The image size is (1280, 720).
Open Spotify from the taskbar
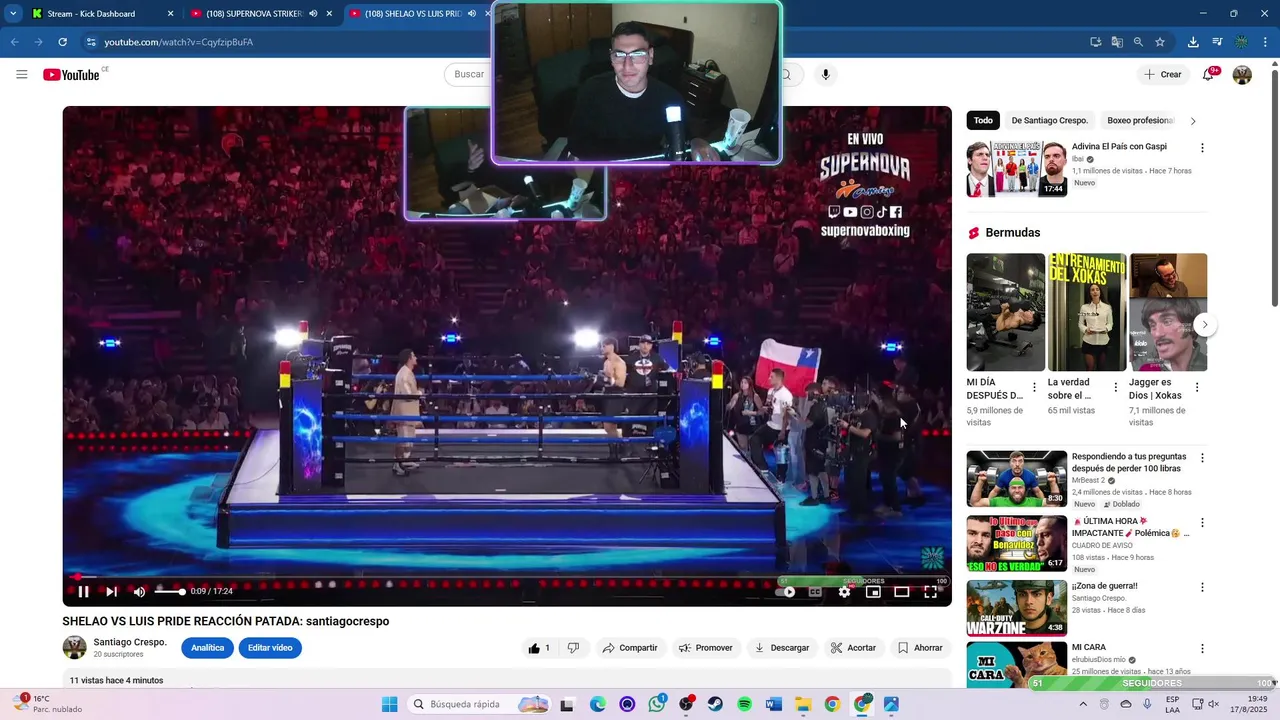[744, 704]
